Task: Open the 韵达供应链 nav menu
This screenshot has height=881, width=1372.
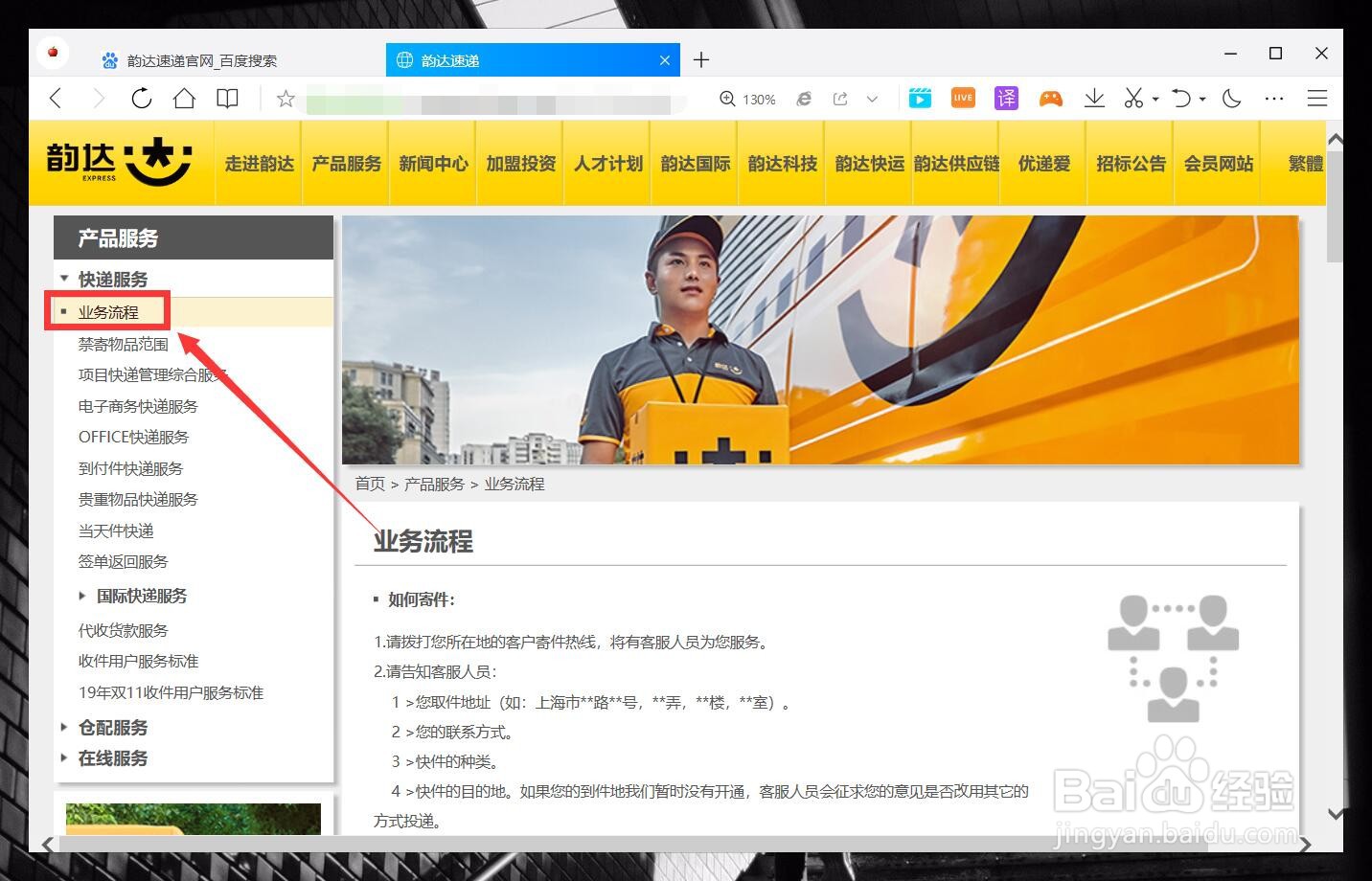Action: pyautogui.click(x=956, y=164)
